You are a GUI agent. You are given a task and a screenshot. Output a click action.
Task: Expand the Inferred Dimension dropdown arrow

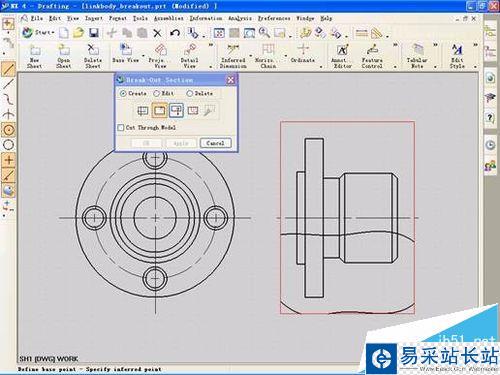[250, 56]
